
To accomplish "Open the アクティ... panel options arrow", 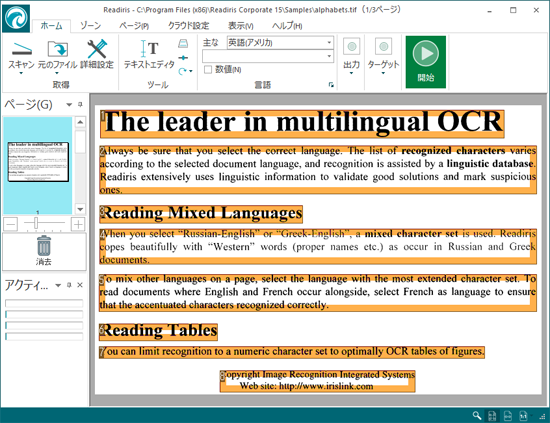I will [58, 285].
